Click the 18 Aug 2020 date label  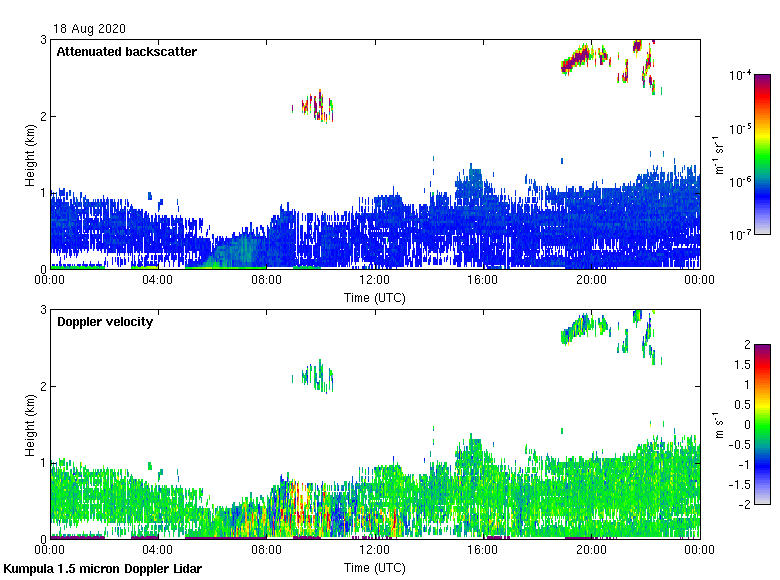tap(90, 29)
